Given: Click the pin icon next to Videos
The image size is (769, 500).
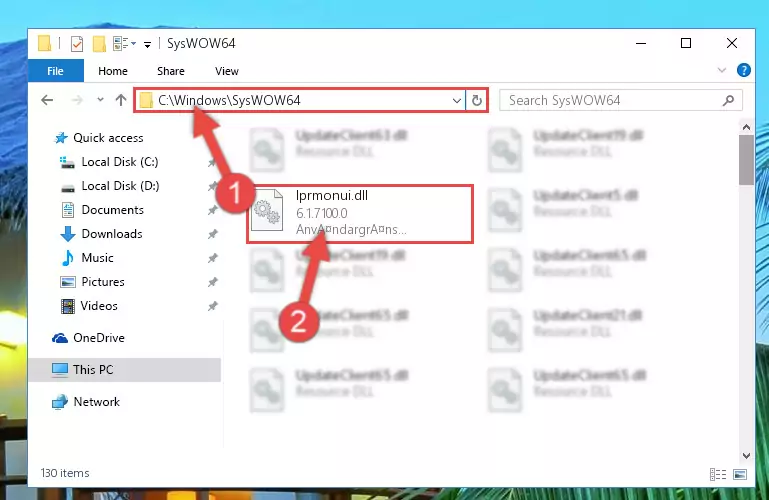Looking at the screenshot, I should [212, 306].
